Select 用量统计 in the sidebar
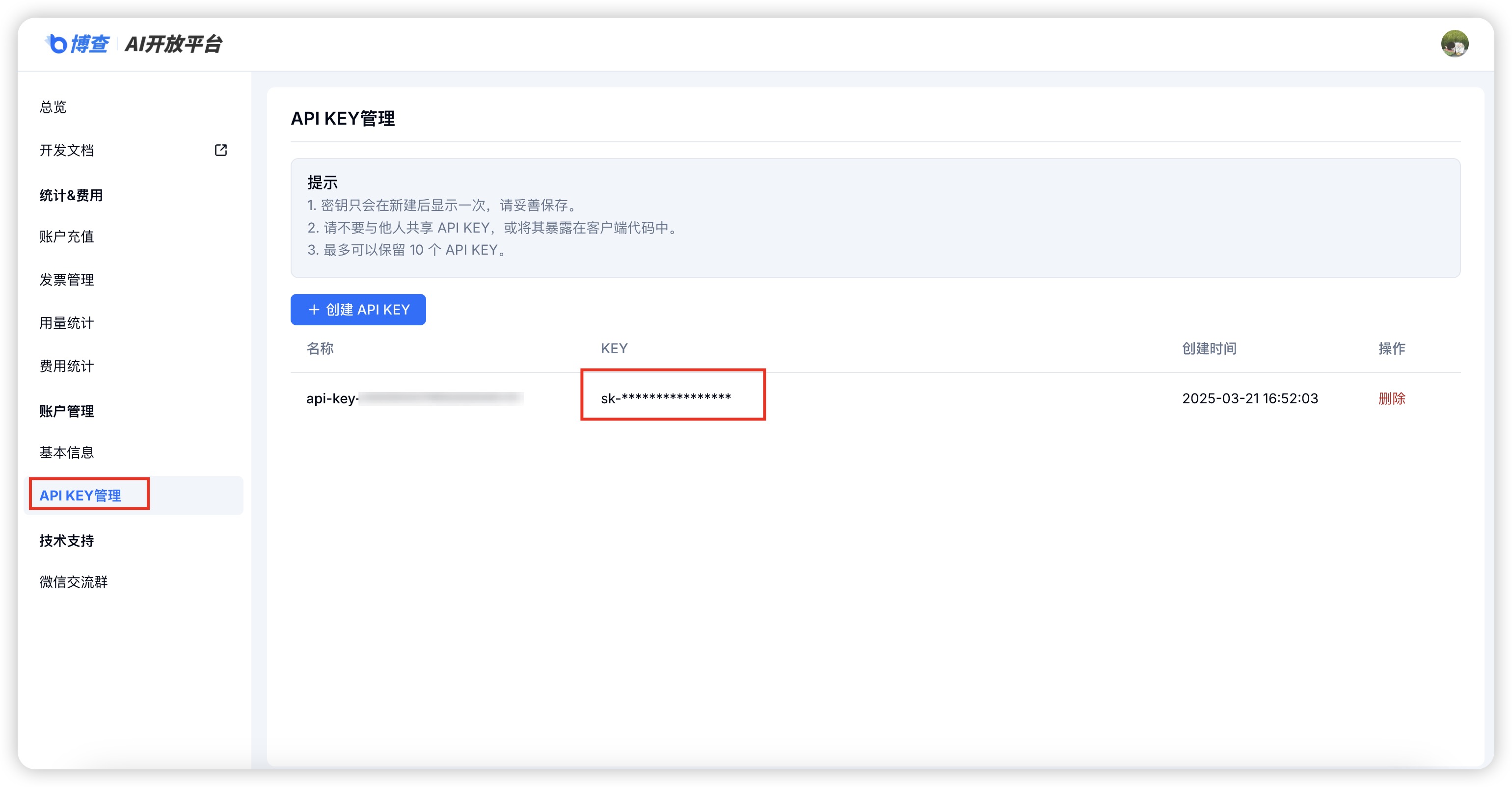The image size is (1512, 787). tap(67, 322)
